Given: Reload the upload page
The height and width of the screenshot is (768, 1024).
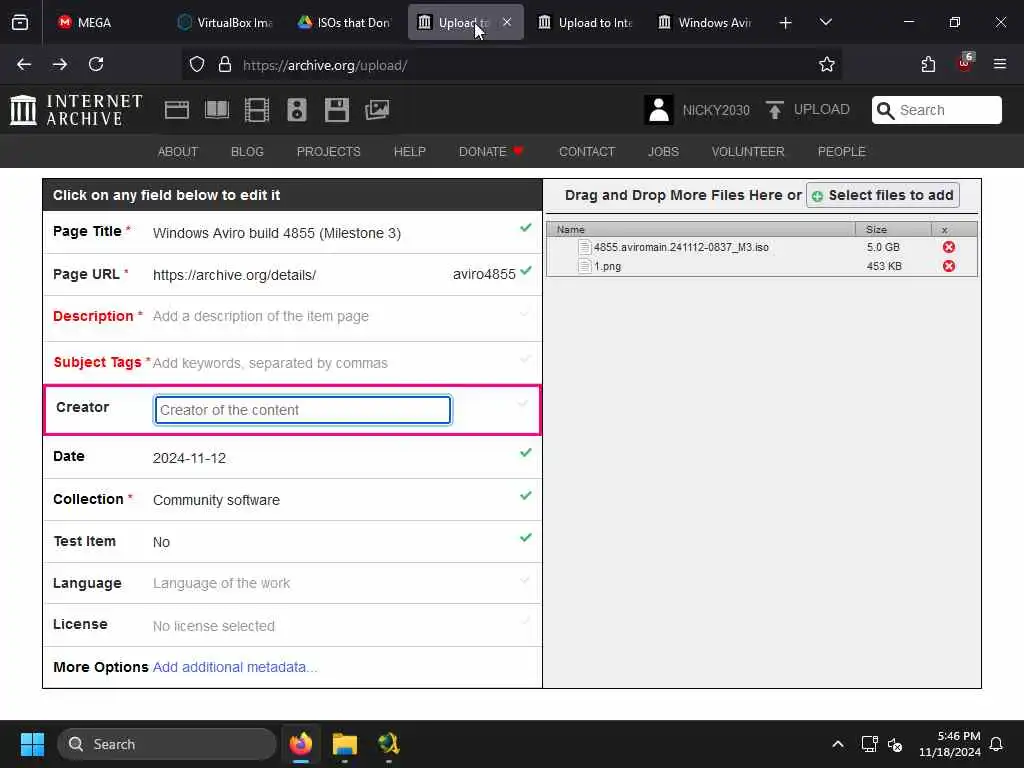Looking at the screenshot, I should pos(96,64).
